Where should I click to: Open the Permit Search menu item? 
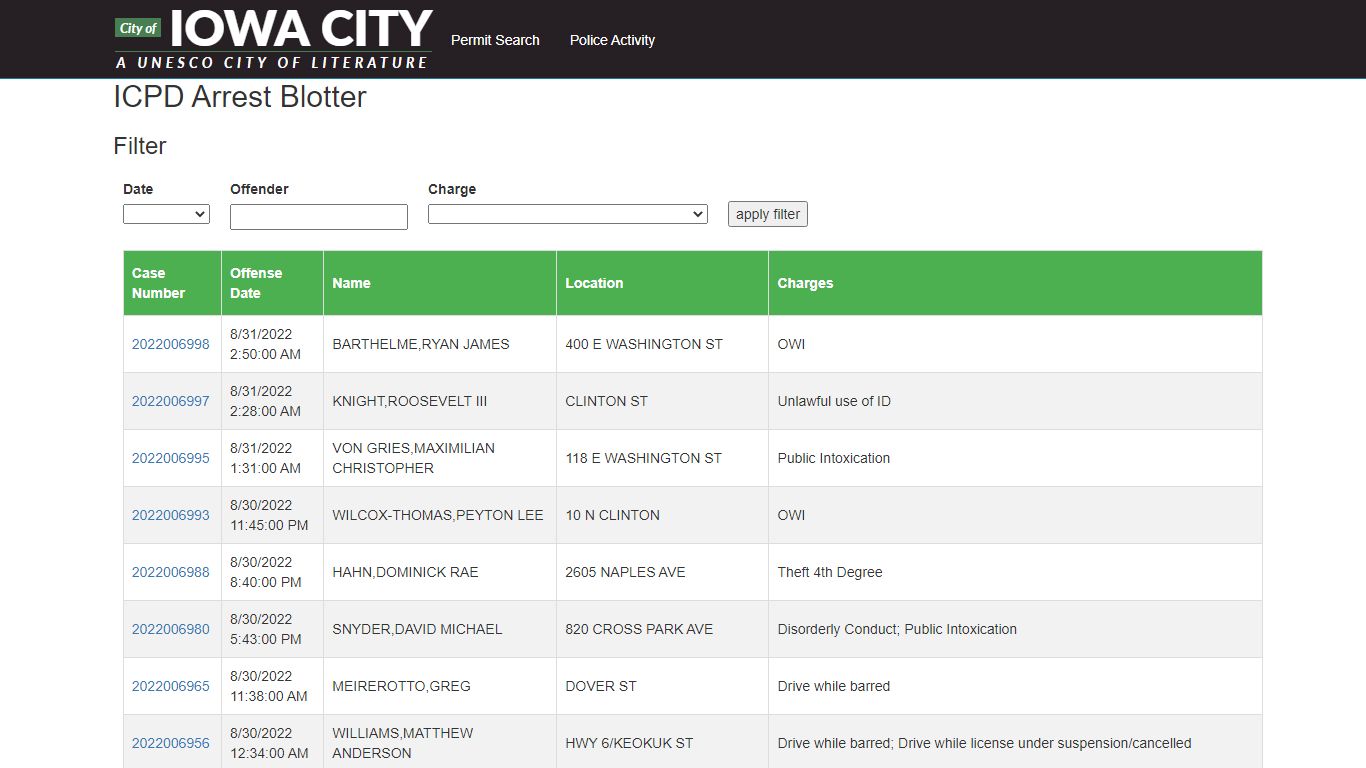[x=495, y=40]
